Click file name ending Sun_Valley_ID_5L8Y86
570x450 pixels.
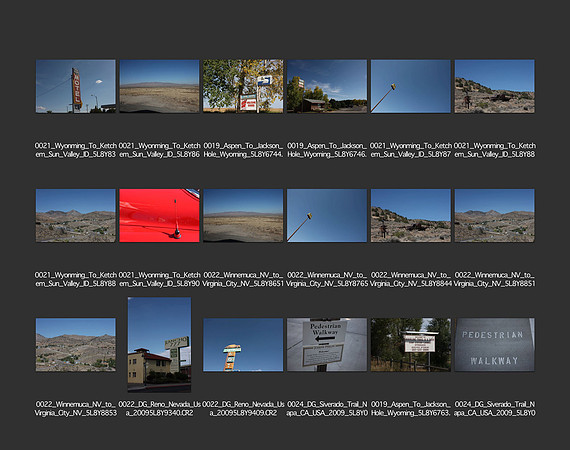pos(160,150)
